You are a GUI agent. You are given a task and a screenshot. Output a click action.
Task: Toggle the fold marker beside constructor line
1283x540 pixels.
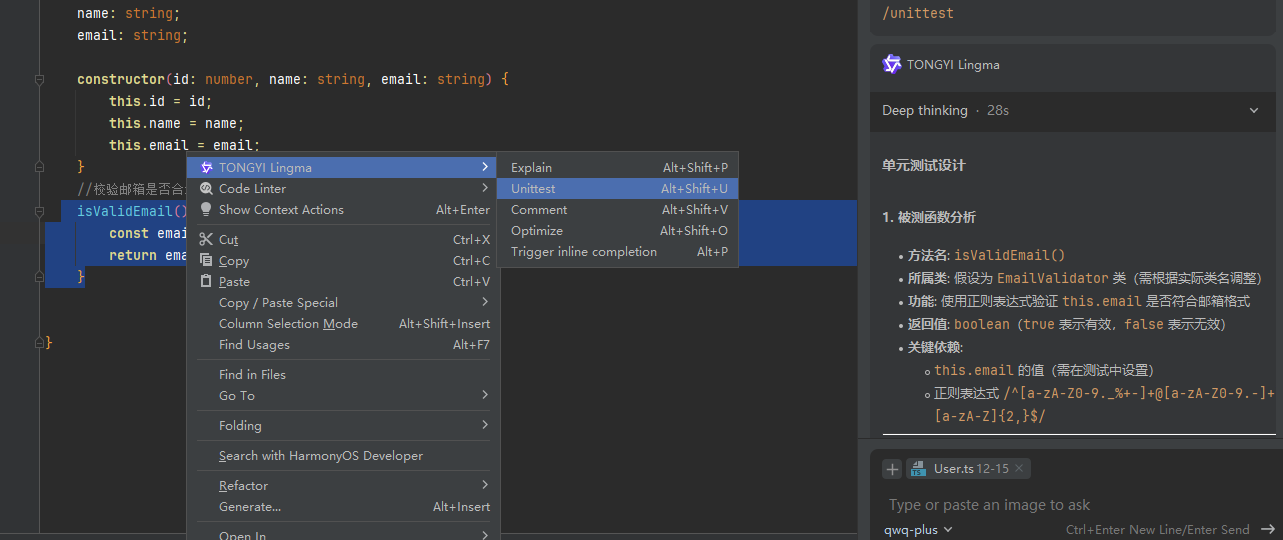click(x=40, y=79)
